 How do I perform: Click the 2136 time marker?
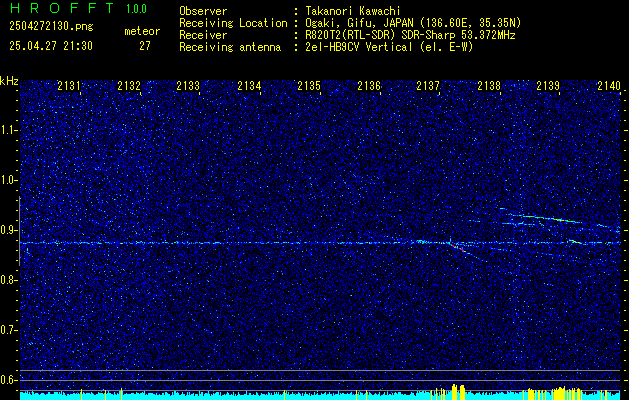tap(369, 85)
